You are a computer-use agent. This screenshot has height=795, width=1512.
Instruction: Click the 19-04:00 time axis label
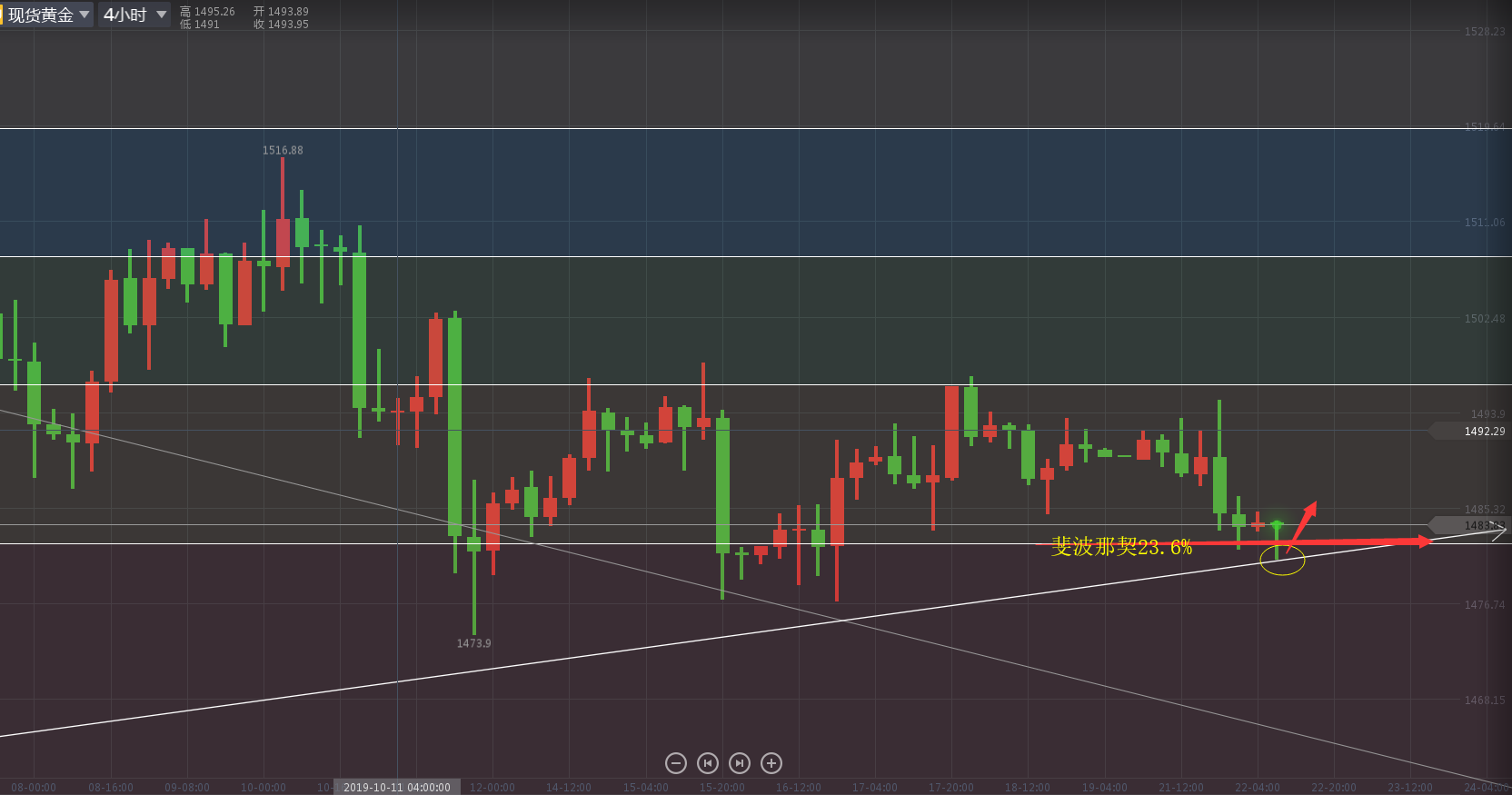tap(1104, 788)
